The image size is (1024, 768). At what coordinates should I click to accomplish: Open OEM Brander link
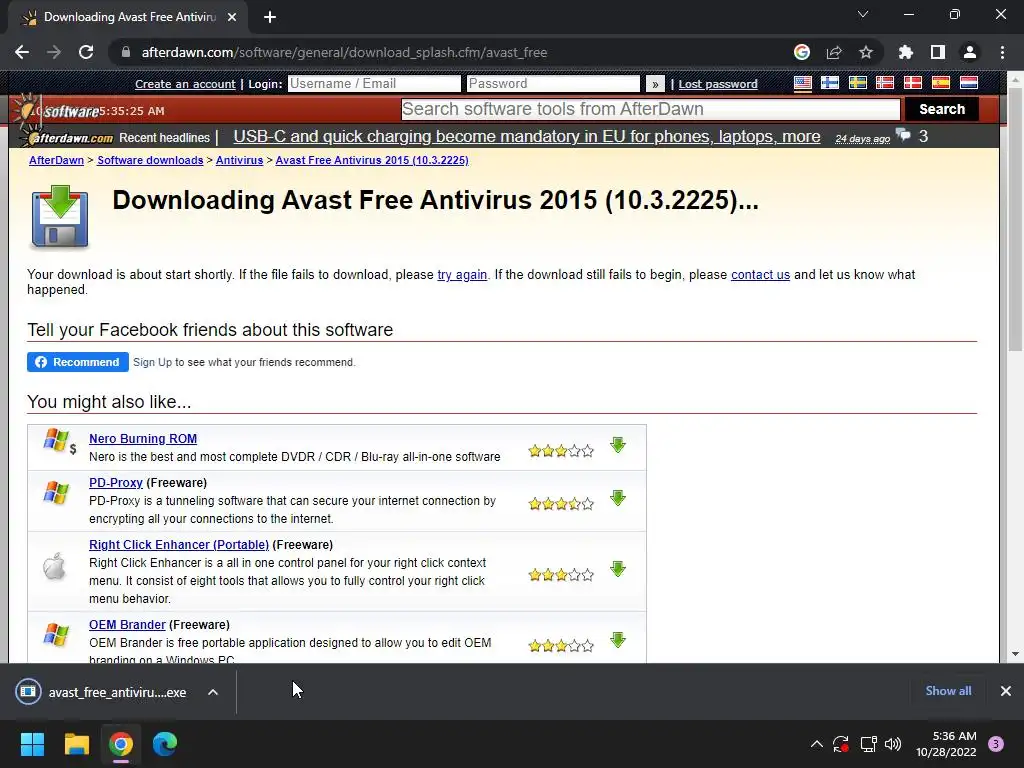[127, 625]
